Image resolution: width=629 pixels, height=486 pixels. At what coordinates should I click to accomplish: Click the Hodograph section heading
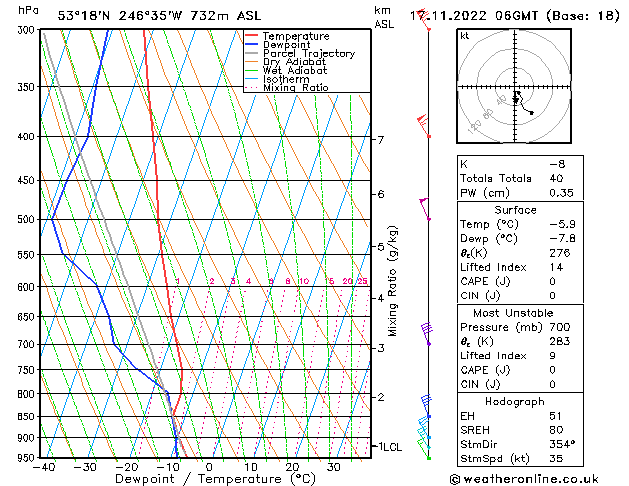(515, 402)
